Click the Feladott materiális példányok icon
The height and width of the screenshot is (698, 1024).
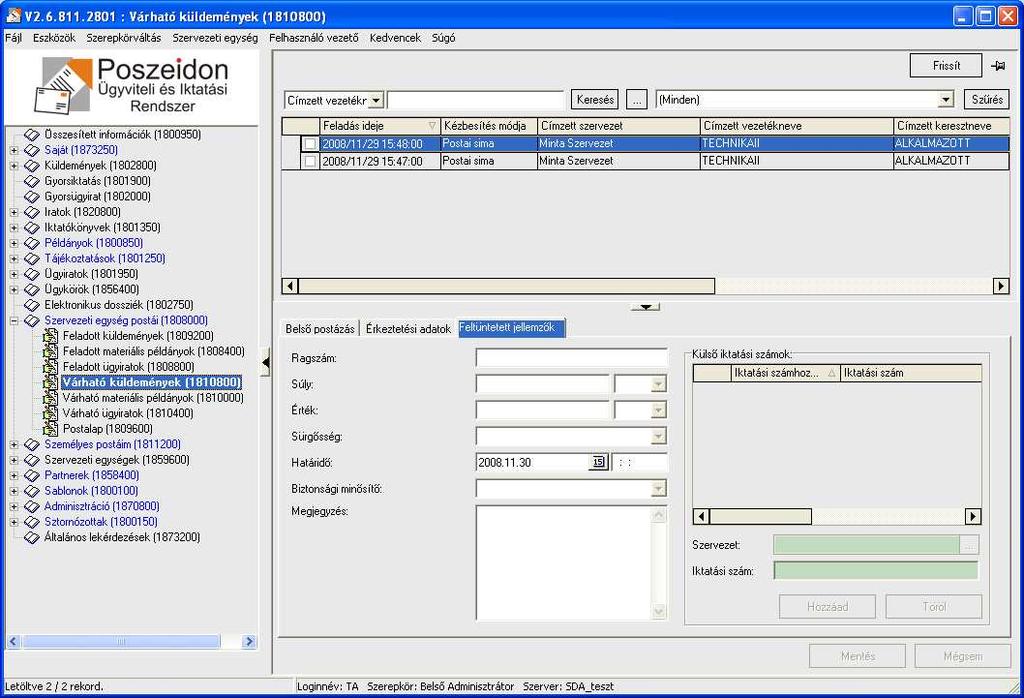pyautogui.click(x=50, y=351)
